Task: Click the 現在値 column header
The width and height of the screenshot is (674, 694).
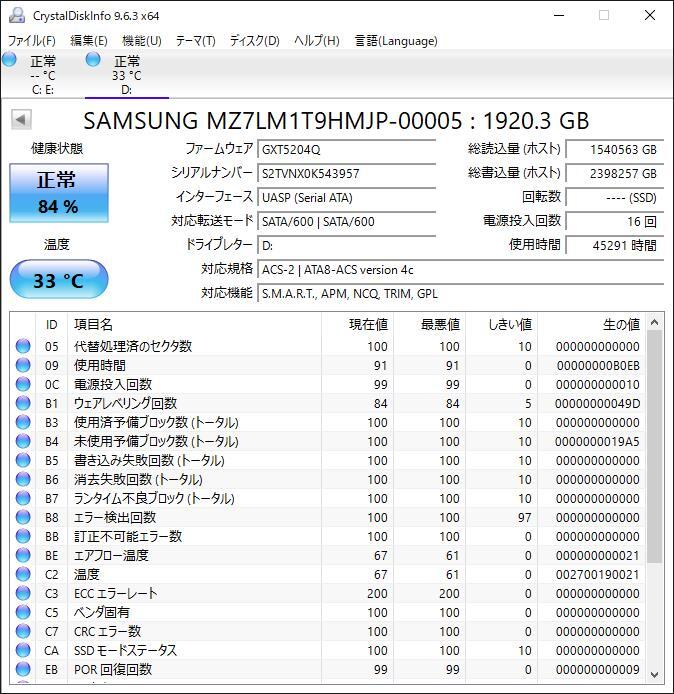Action: [358, 324]
